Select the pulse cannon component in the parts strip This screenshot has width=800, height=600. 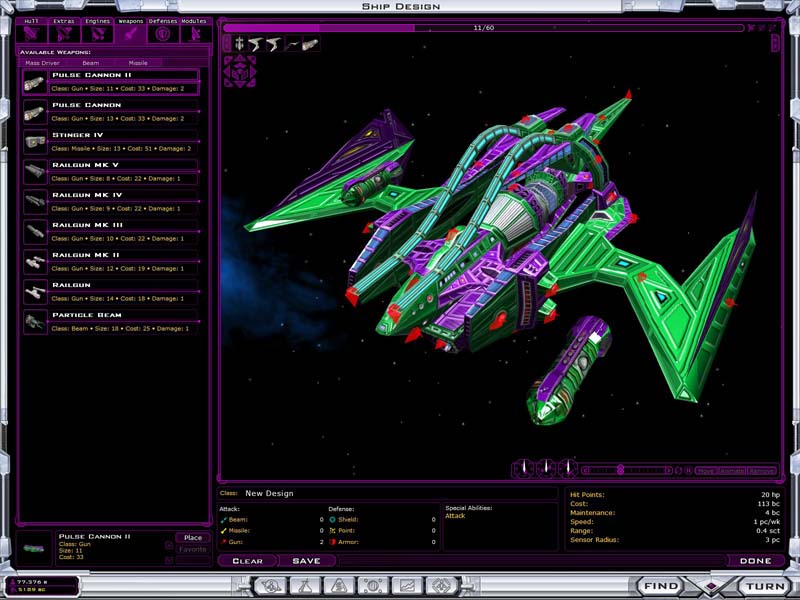click(310, 44)
